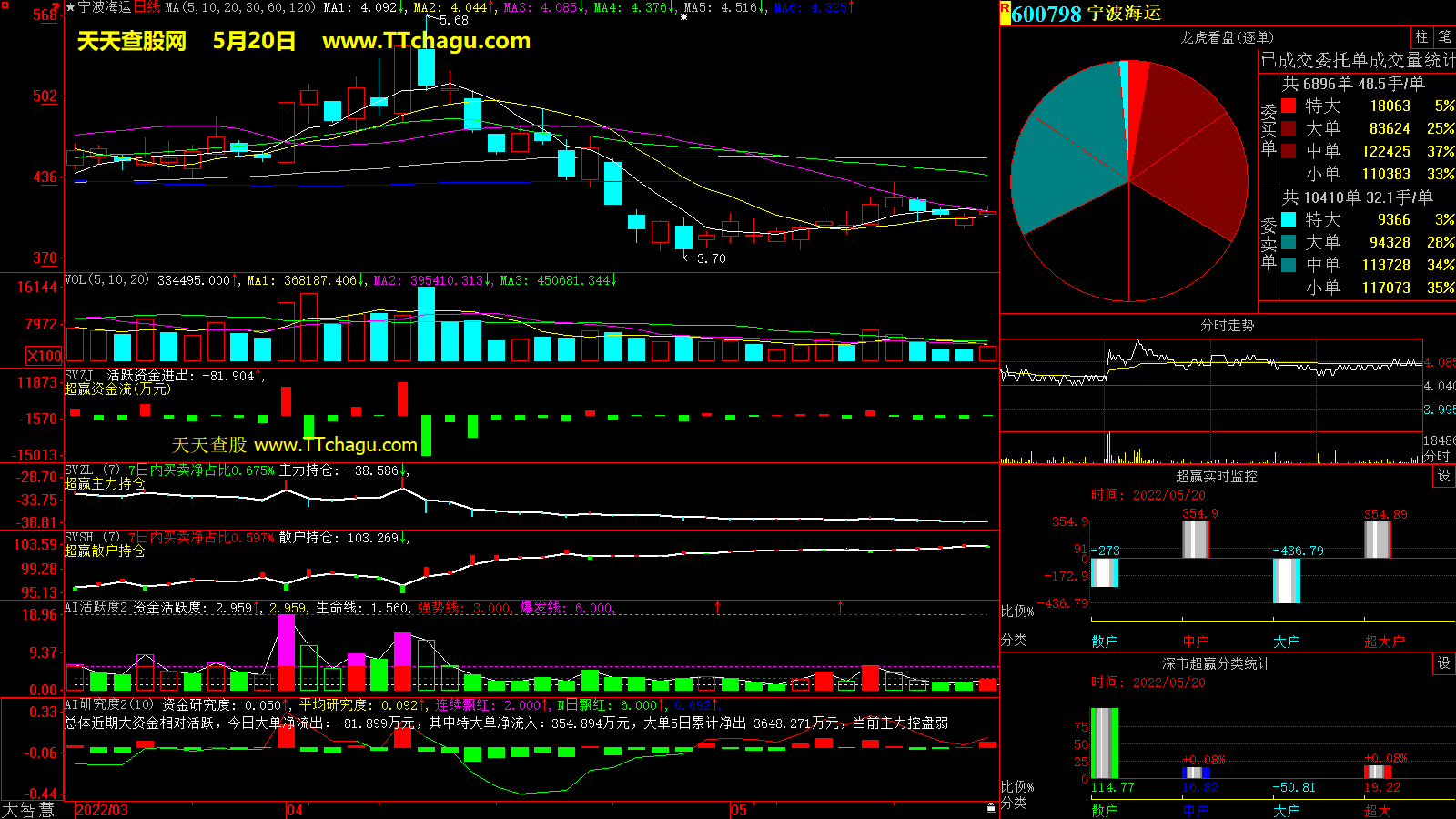Screen dimensions: 1456x819
Task: Select the 日线 period label
Action: coord(147,7)
